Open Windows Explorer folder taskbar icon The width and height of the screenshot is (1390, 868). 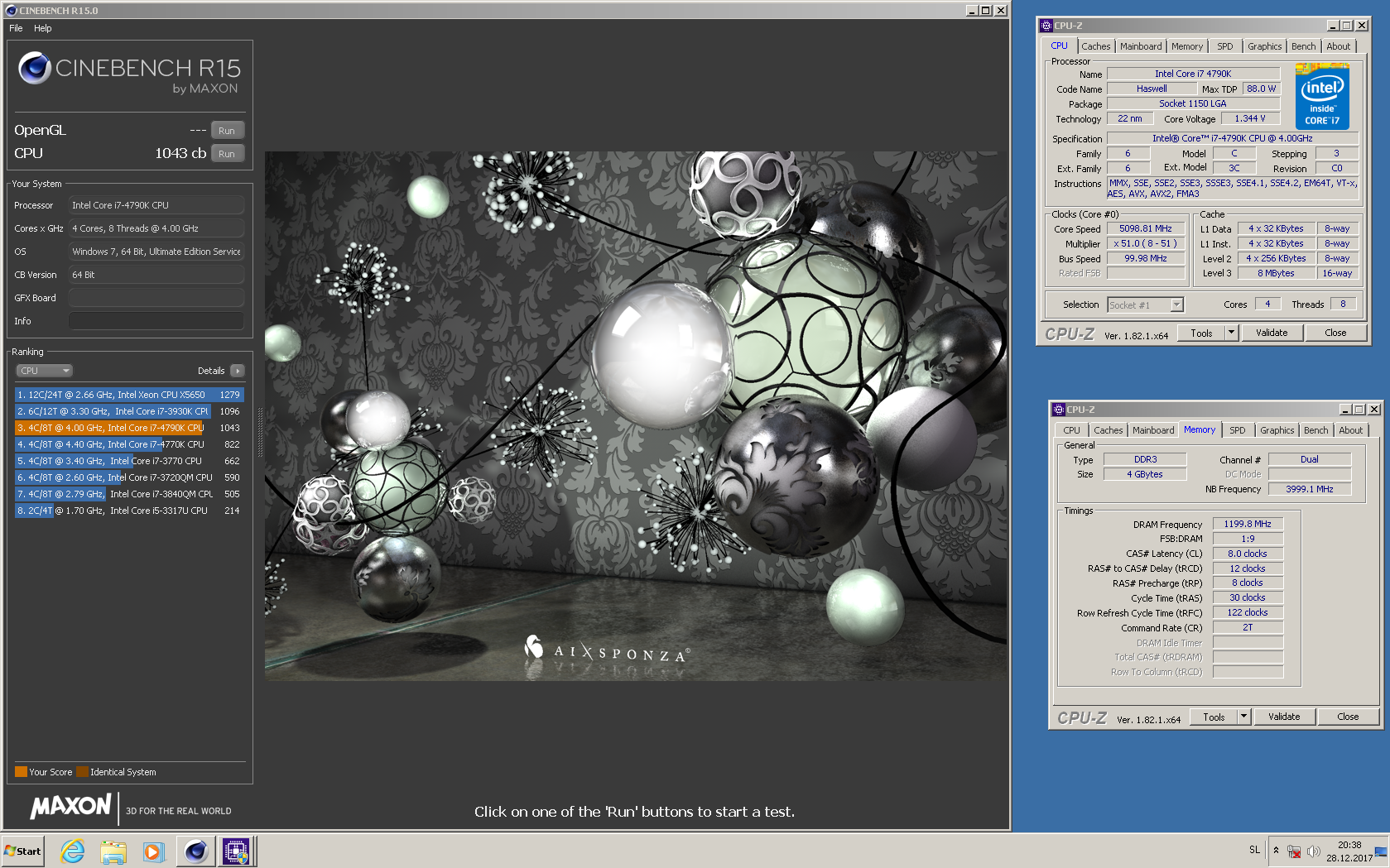[x=113, y=851]
